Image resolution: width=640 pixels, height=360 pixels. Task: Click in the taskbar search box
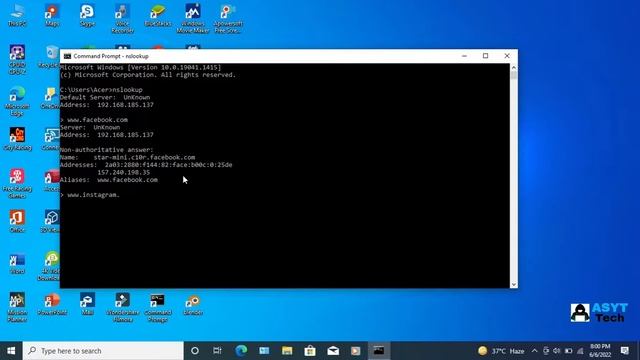click(x=103, y=351)
